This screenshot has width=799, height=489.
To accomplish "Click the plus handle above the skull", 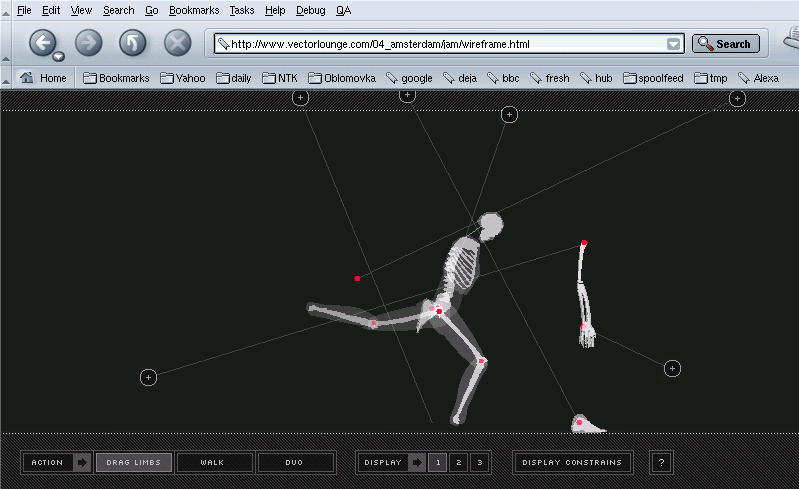I will 509,115.
